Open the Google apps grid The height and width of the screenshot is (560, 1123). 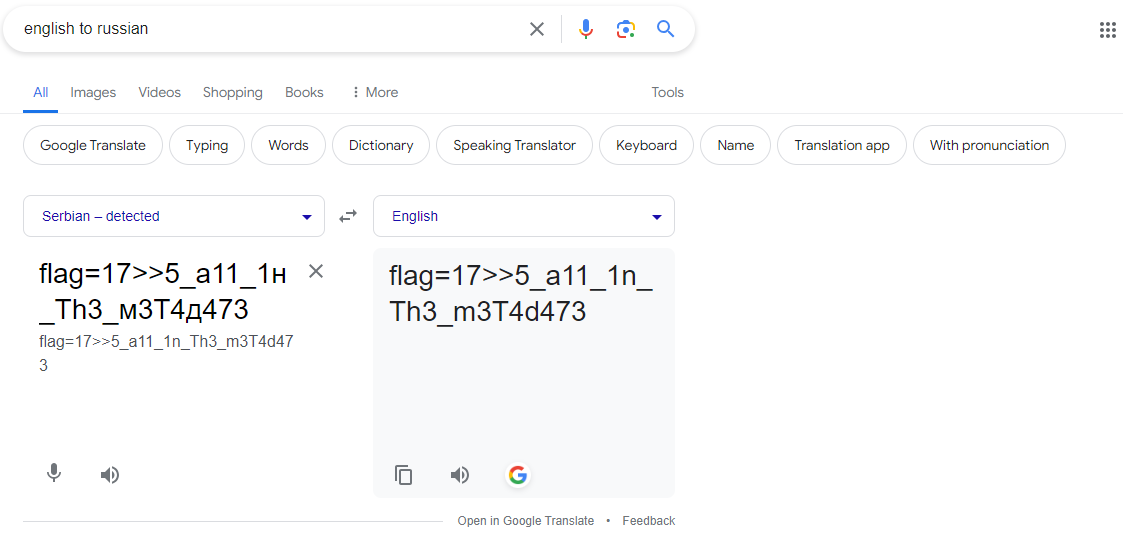(1107, 30)
